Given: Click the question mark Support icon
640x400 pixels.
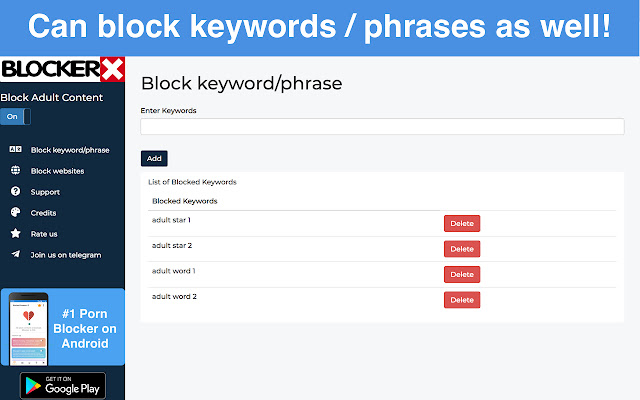Looking at the screenshot, I should click(x=15, y=192).
